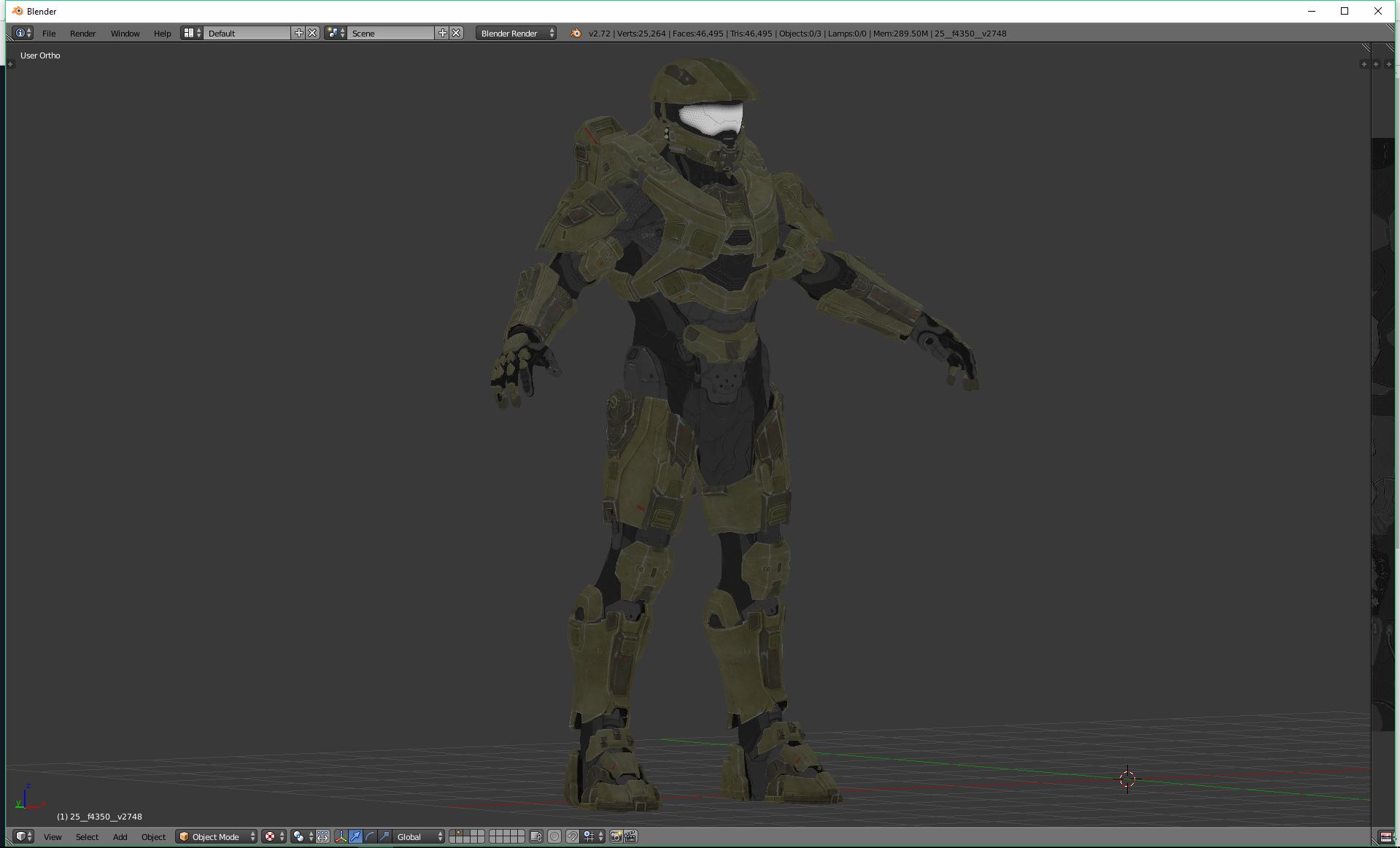Open the editor type icon at bottom-right panel
Image resolution: width=1400 pixels, height=848 pixels.
point(1385,836)
